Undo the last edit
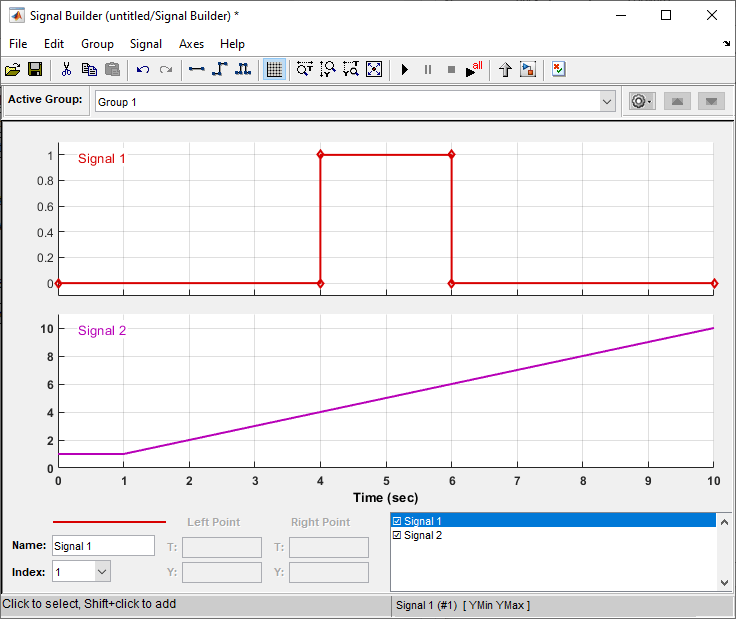The width and height of the screenshot is (736, 619). tap(143, 69)
